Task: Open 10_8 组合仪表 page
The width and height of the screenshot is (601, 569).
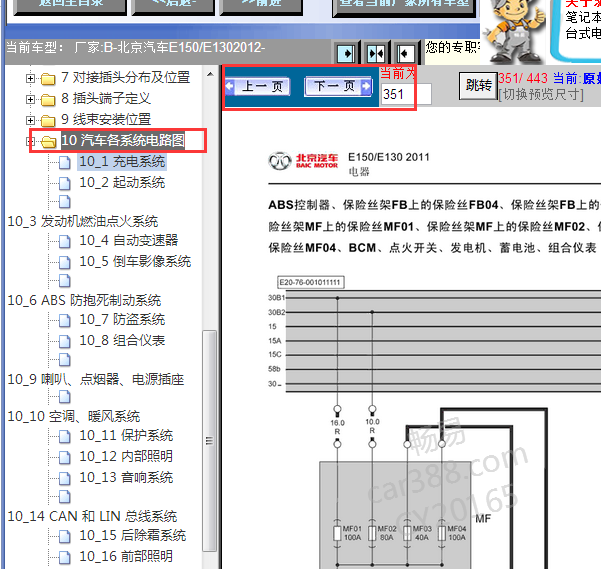Action: 122,341
